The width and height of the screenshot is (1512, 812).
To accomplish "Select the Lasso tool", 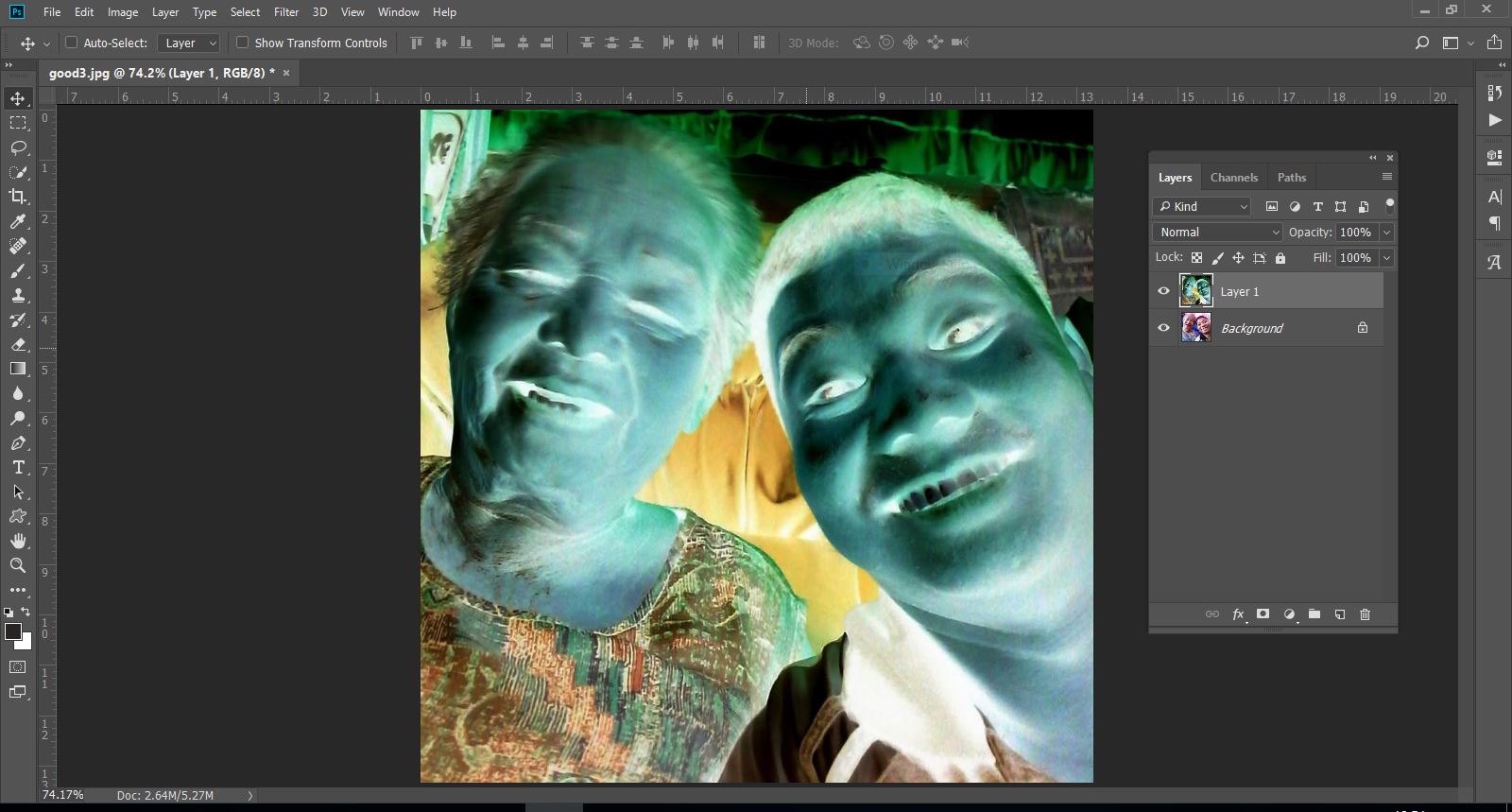I will (x=18, y=147).
